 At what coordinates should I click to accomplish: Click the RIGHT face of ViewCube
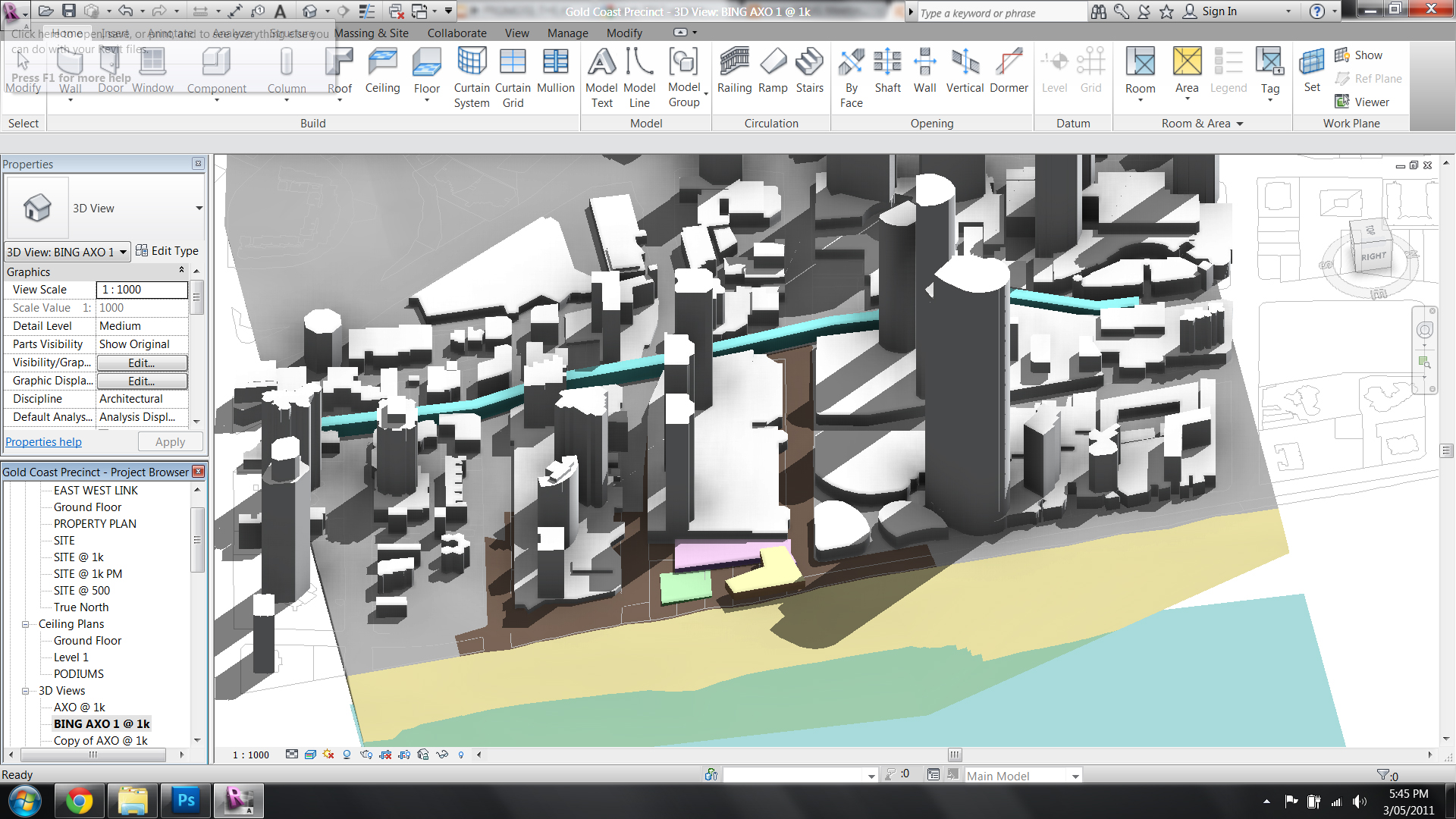[x=1373, y=256]
